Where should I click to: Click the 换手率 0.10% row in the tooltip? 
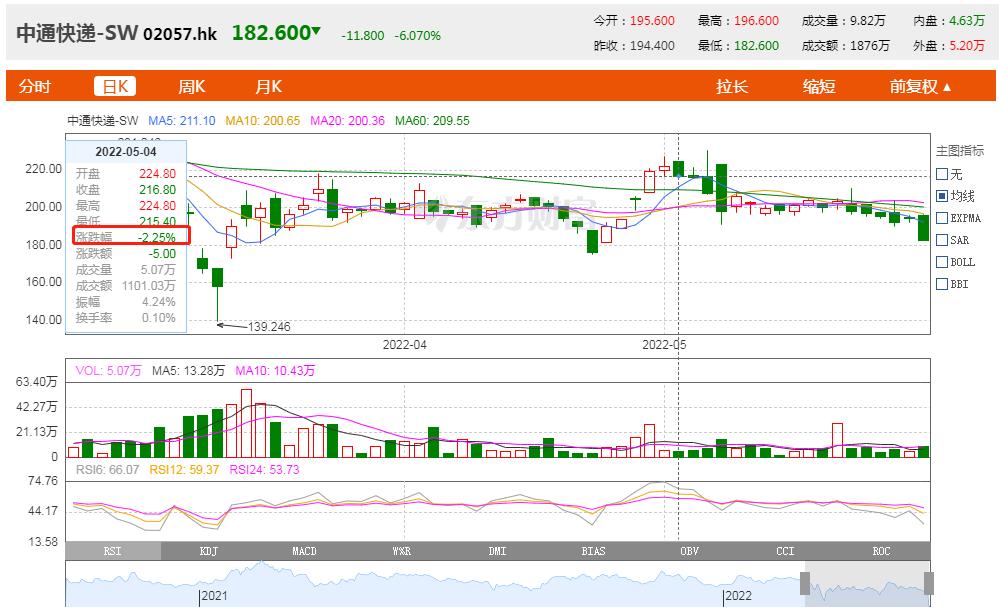pos(126,317)
